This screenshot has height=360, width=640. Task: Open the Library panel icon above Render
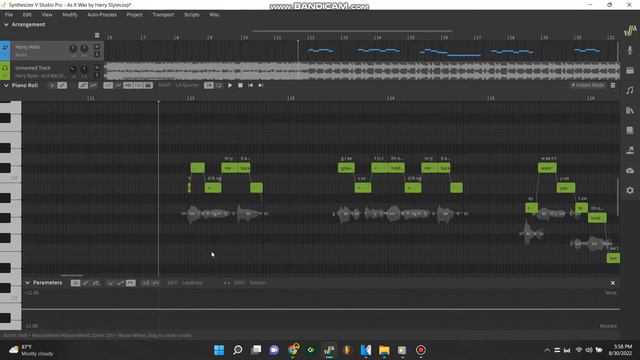[630, 130]
